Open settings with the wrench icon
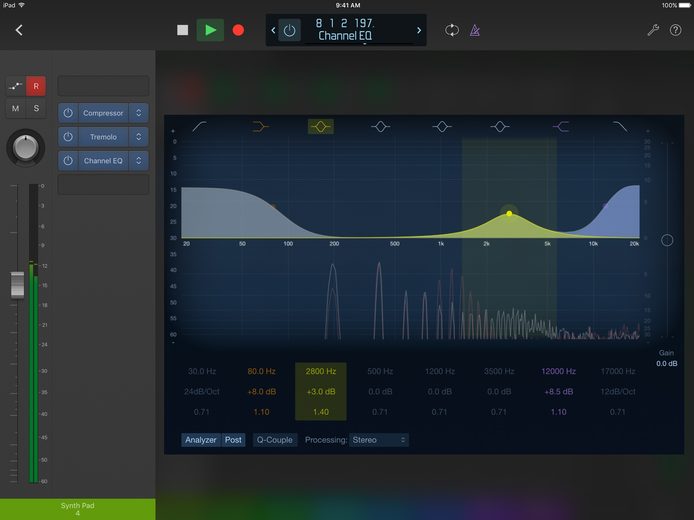 (x=653, y=30)
